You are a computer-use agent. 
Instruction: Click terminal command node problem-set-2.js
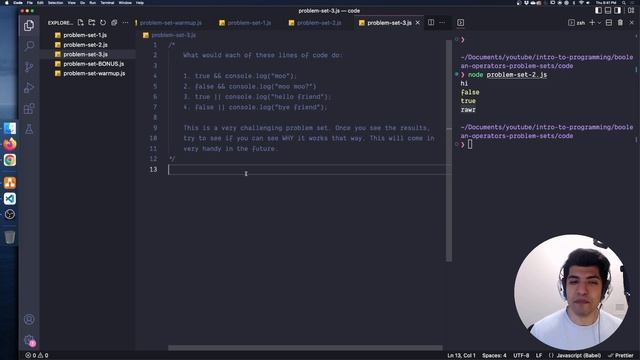click(x=507, y=75)
